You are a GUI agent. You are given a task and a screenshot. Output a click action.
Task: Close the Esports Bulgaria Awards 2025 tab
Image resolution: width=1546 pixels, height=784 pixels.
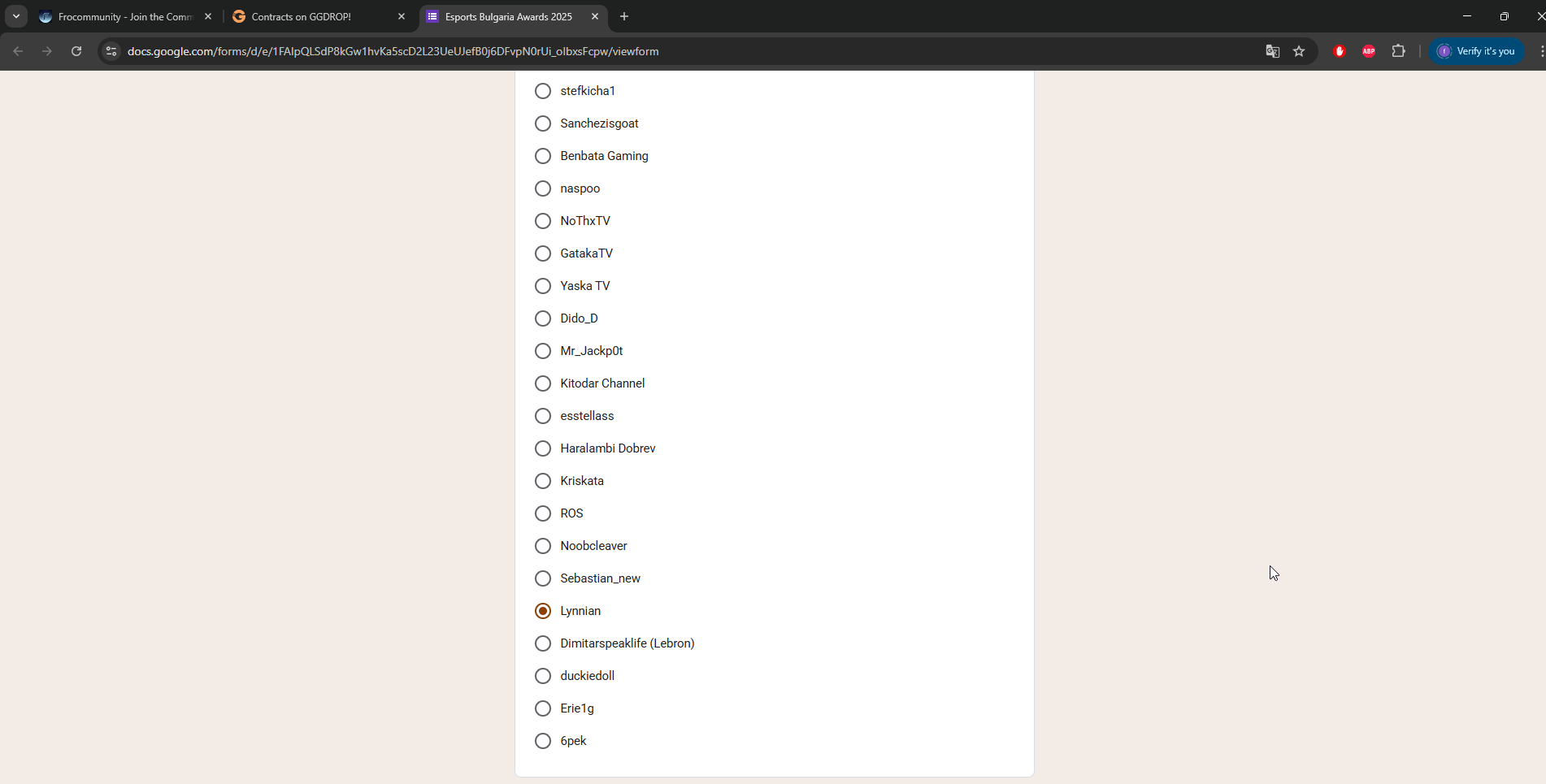[x=595, y=16]
